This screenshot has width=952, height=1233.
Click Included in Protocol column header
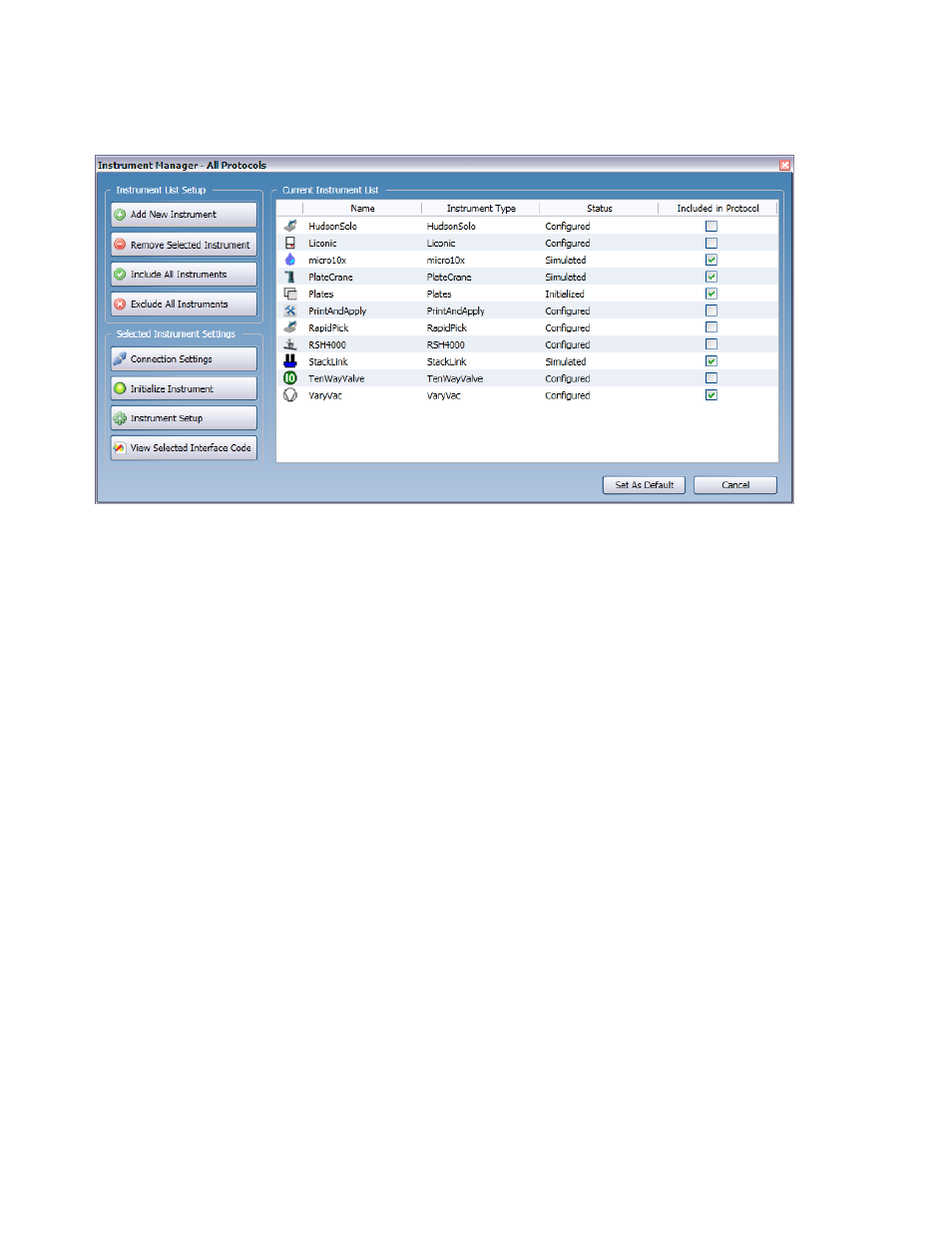pos(717,209)
